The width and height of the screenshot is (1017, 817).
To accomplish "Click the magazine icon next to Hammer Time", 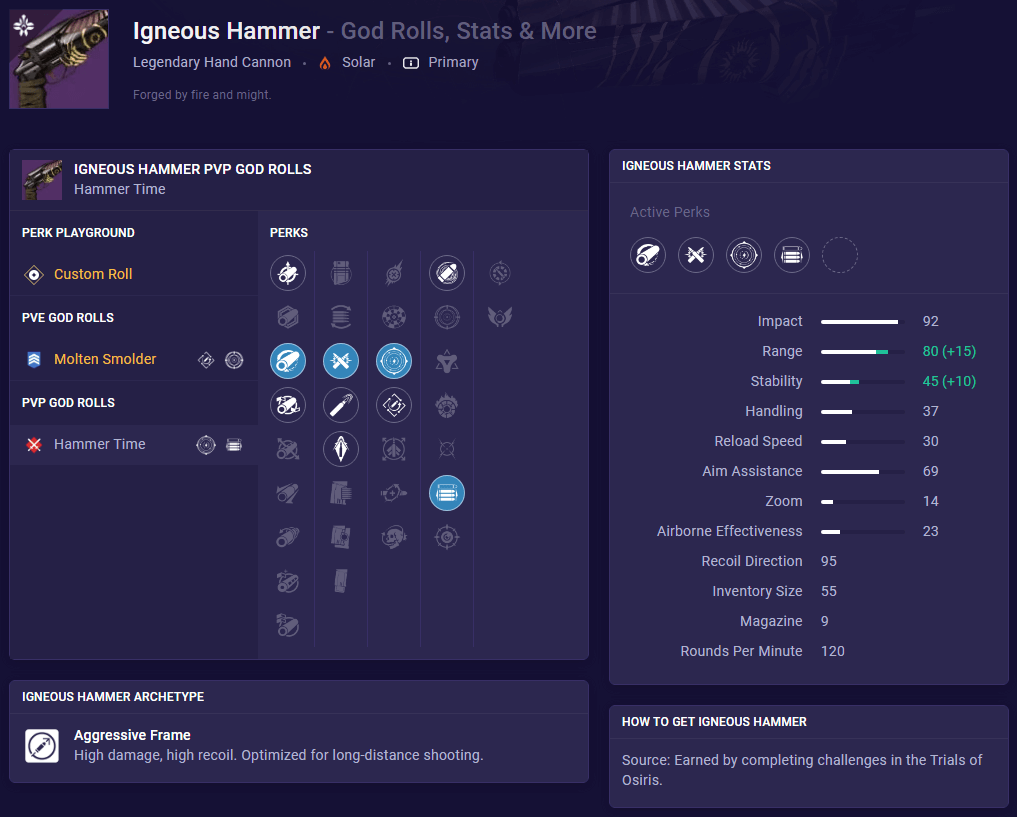I will click(x=234, y=445).
